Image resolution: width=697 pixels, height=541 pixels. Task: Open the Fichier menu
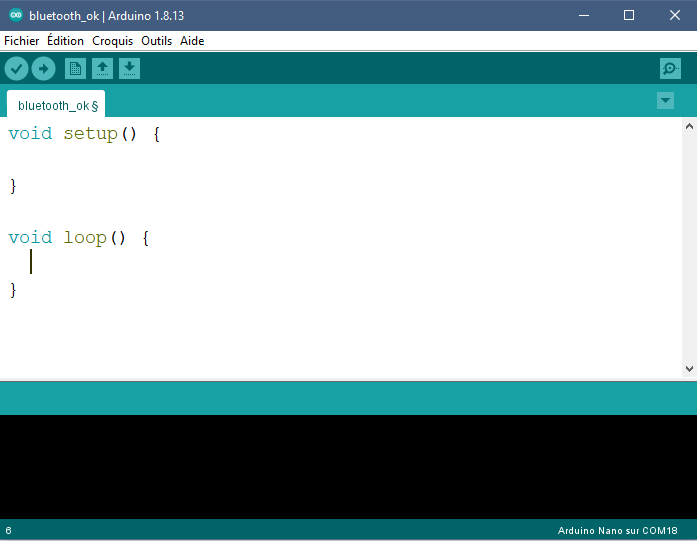click(21, 41)
